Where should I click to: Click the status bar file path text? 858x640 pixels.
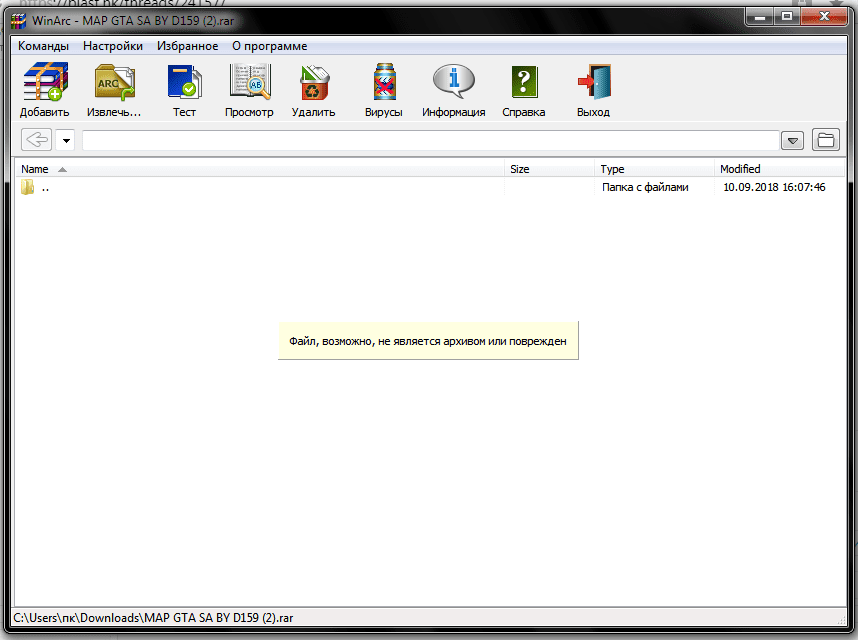point(153,618)
